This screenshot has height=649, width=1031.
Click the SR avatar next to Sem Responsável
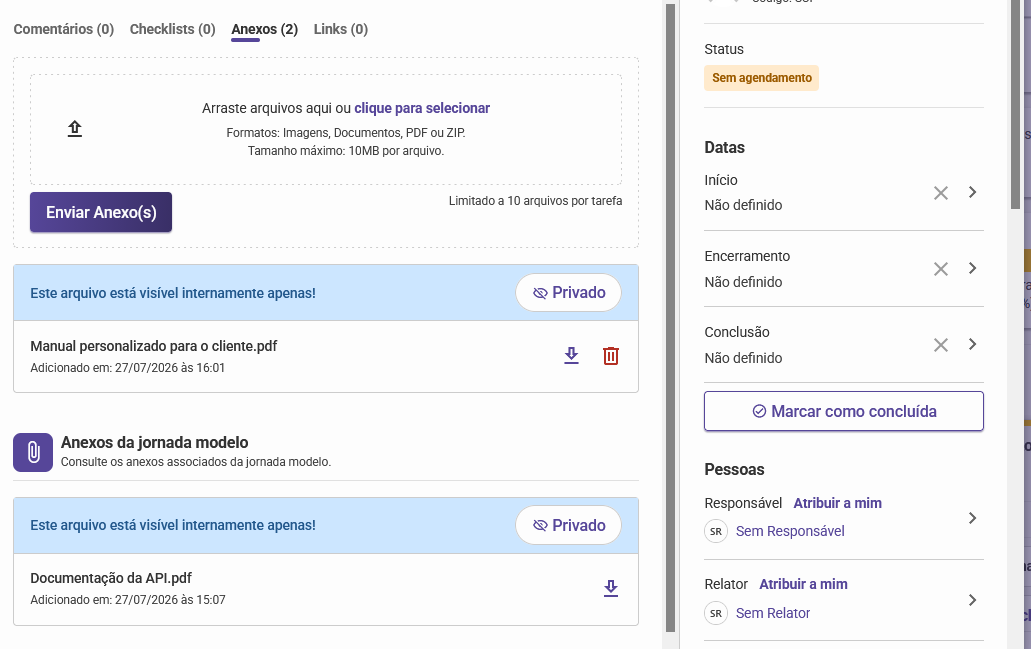click(x=716, y=531)
